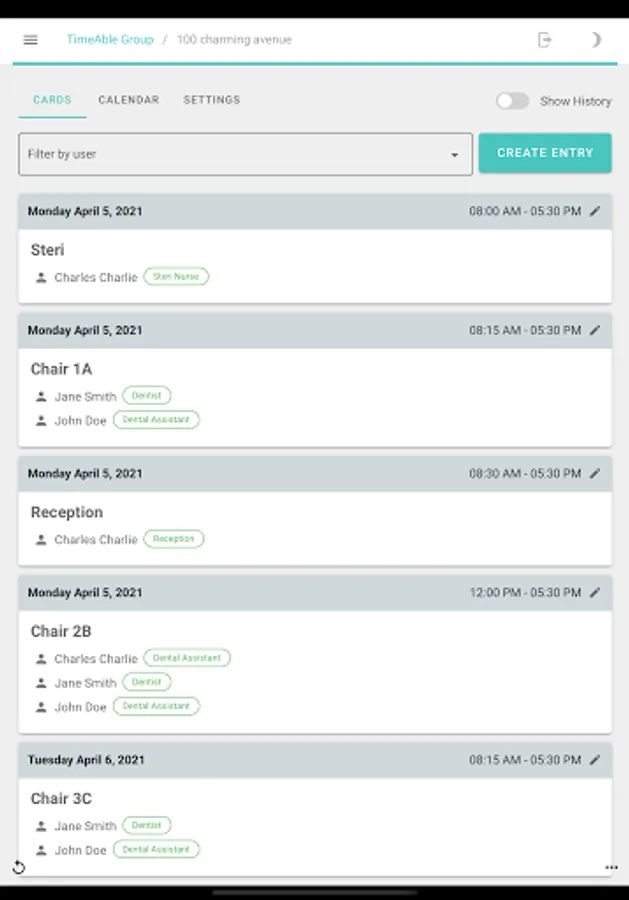Open the hamburger navigation menu
The image size is (629, 900).
[31, 40]
